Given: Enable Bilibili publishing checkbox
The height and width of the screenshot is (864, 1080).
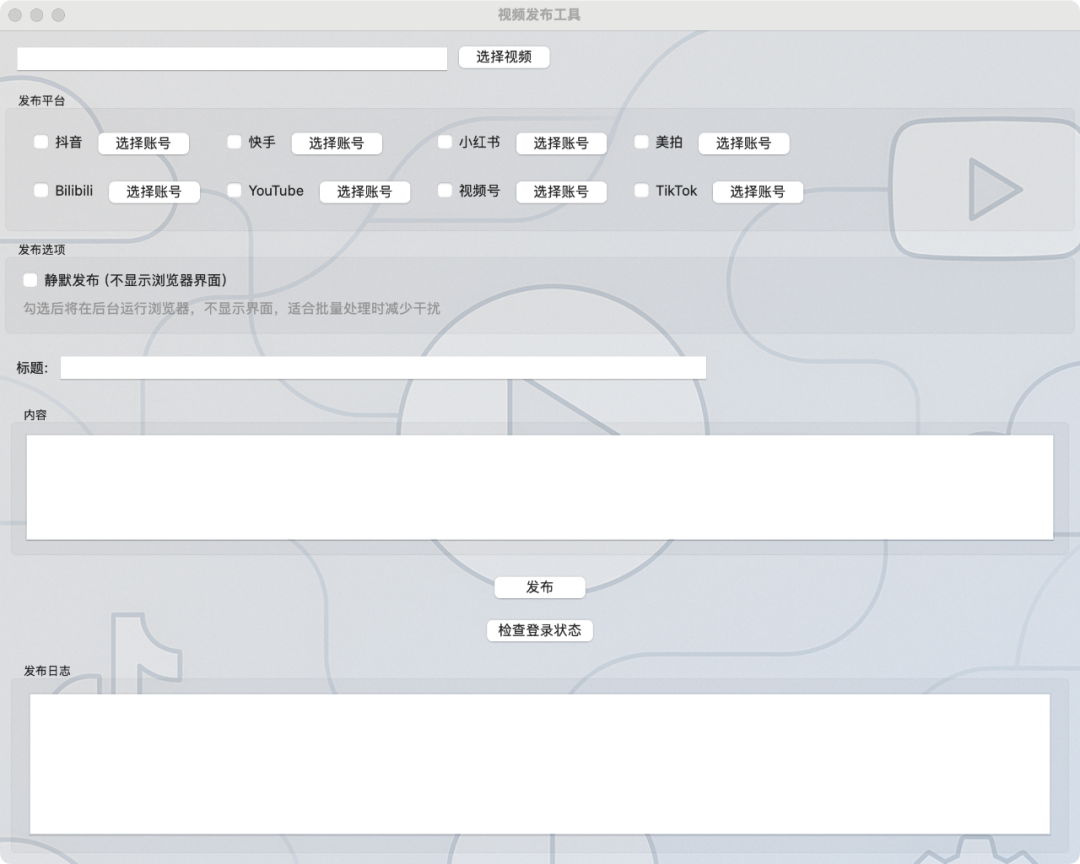Looking at the screenshot, I should pos(41,190).
